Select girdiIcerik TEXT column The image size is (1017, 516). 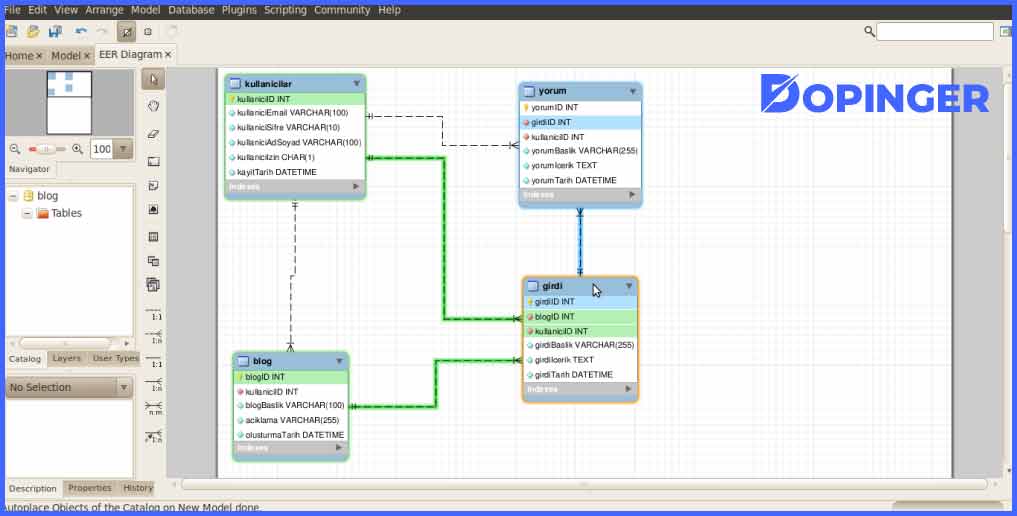click(580, 360)
